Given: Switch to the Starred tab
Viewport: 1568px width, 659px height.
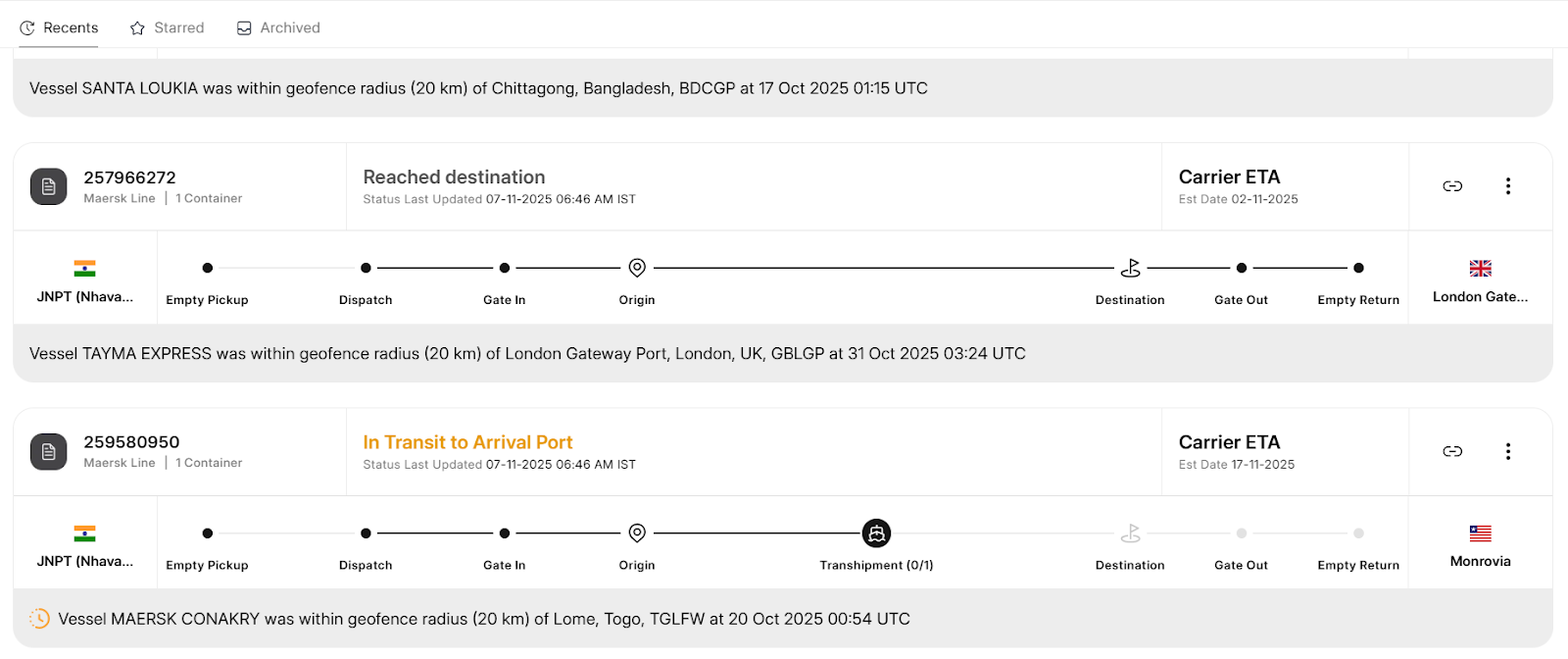Looking at the screenshot, I should [x=167, y=27].
